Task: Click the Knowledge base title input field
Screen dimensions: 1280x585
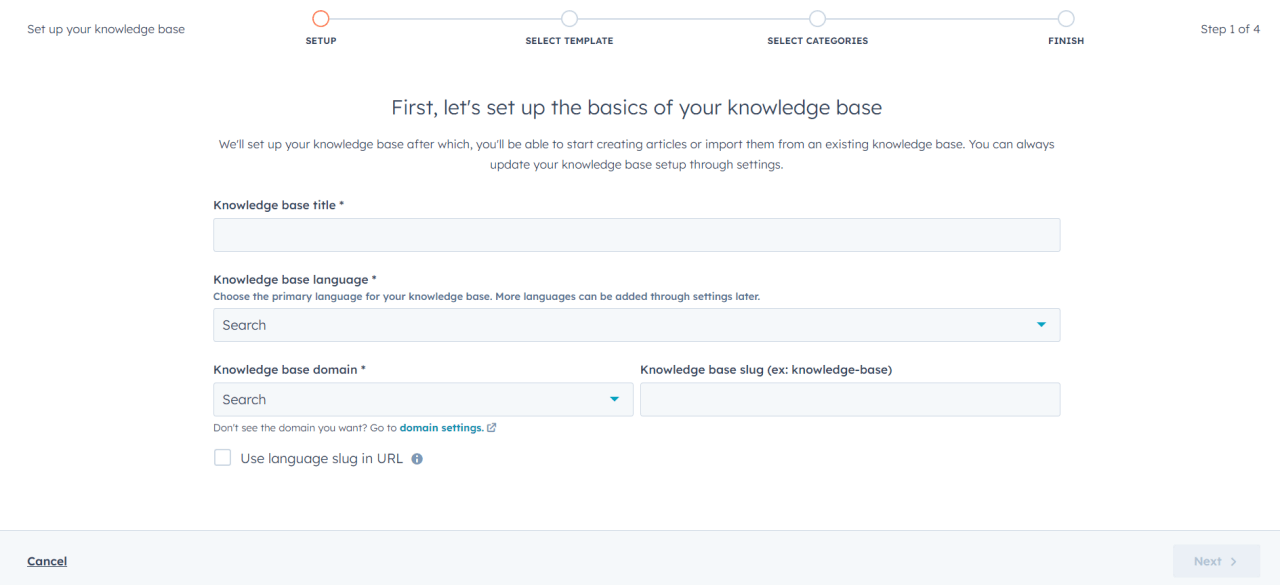Action: 636,234
